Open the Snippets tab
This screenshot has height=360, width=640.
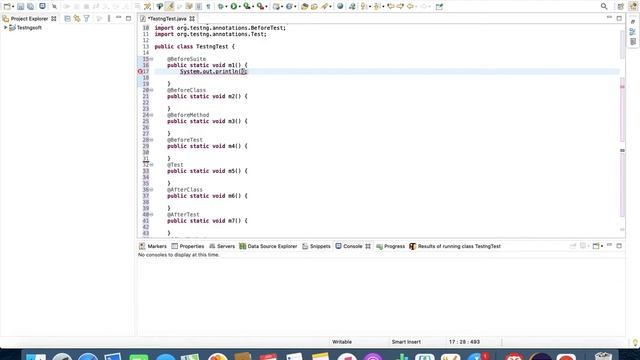[316, 246]
